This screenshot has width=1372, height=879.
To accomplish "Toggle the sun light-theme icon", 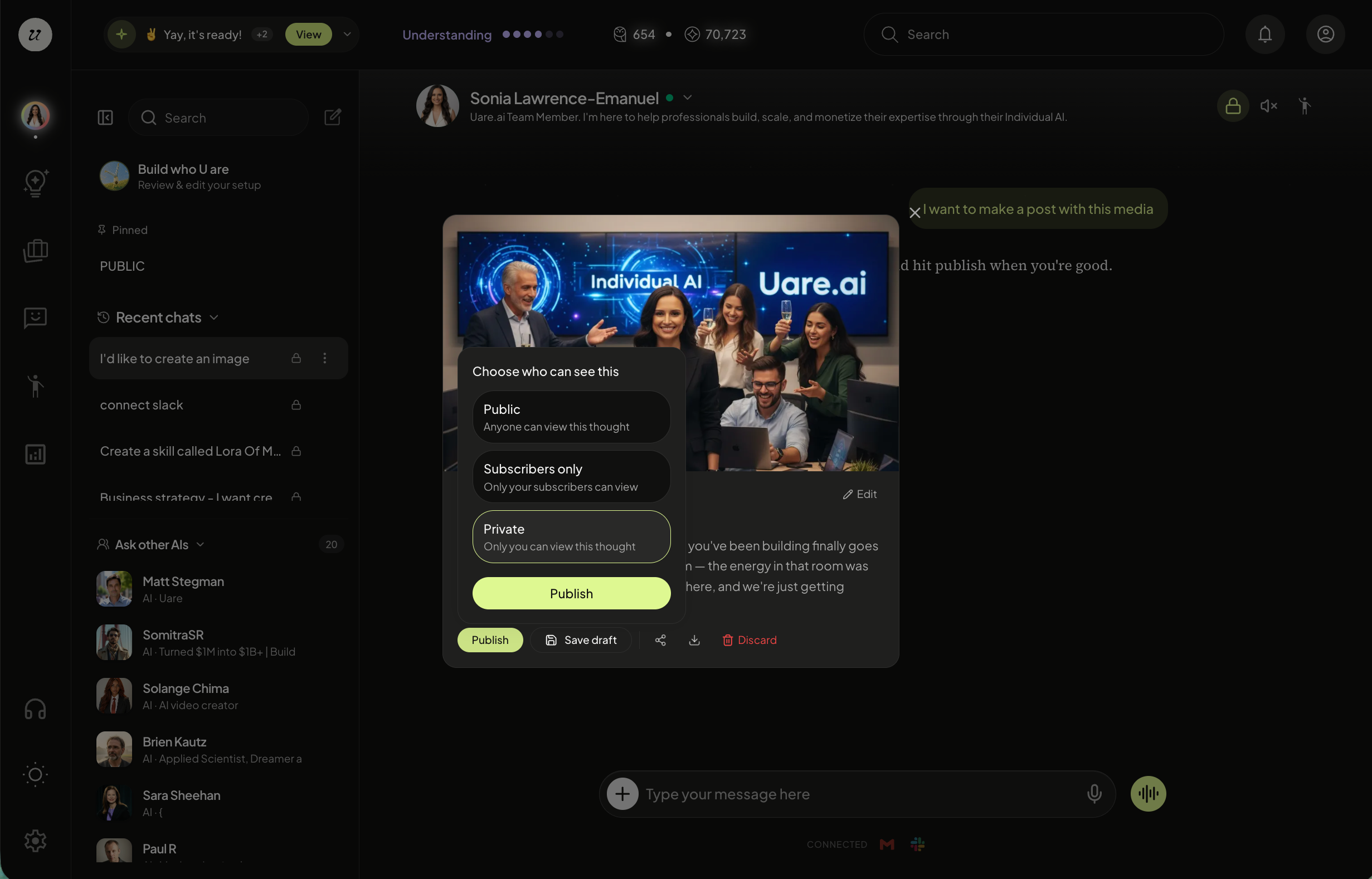I will 36,774.
